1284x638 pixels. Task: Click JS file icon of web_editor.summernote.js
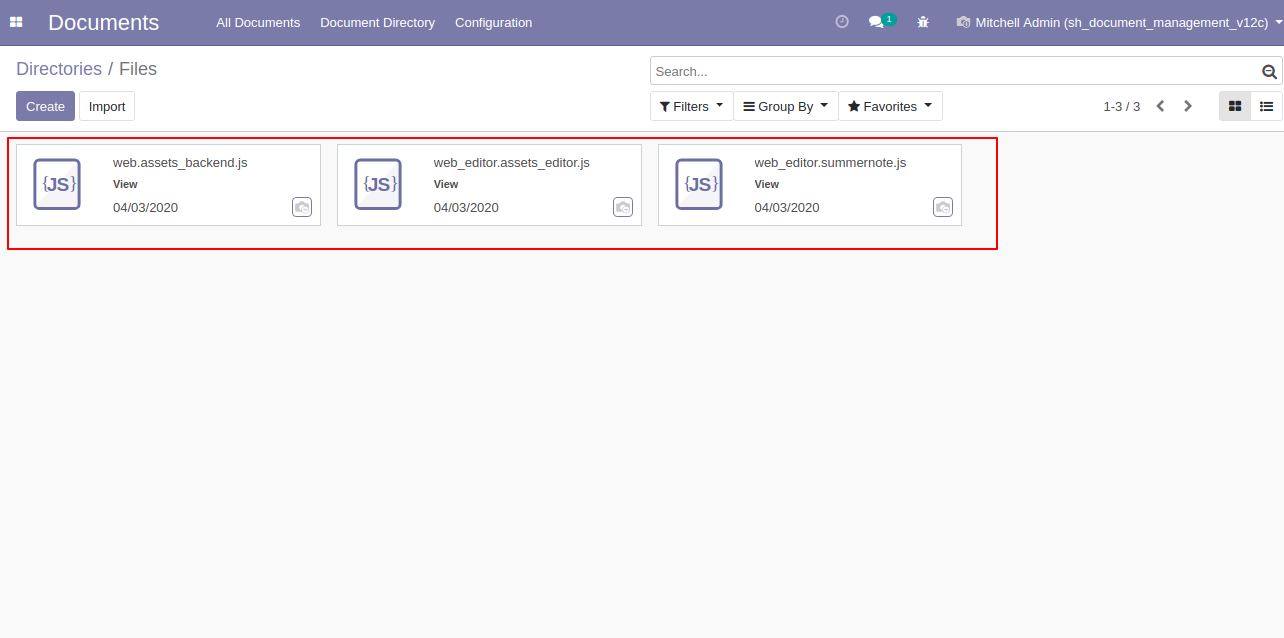coord(699,184)
